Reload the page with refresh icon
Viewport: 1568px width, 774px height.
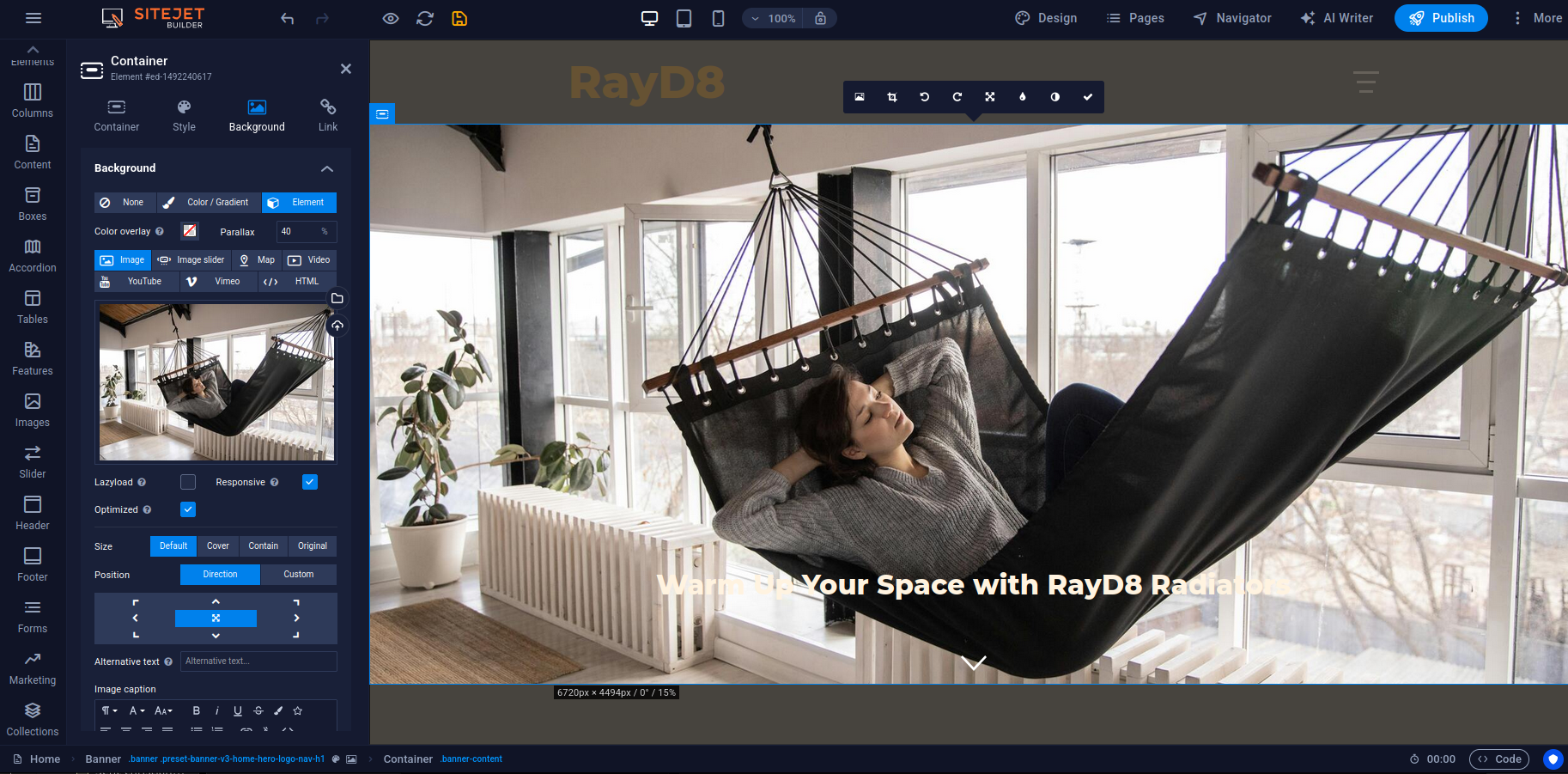tap(425, 18)
